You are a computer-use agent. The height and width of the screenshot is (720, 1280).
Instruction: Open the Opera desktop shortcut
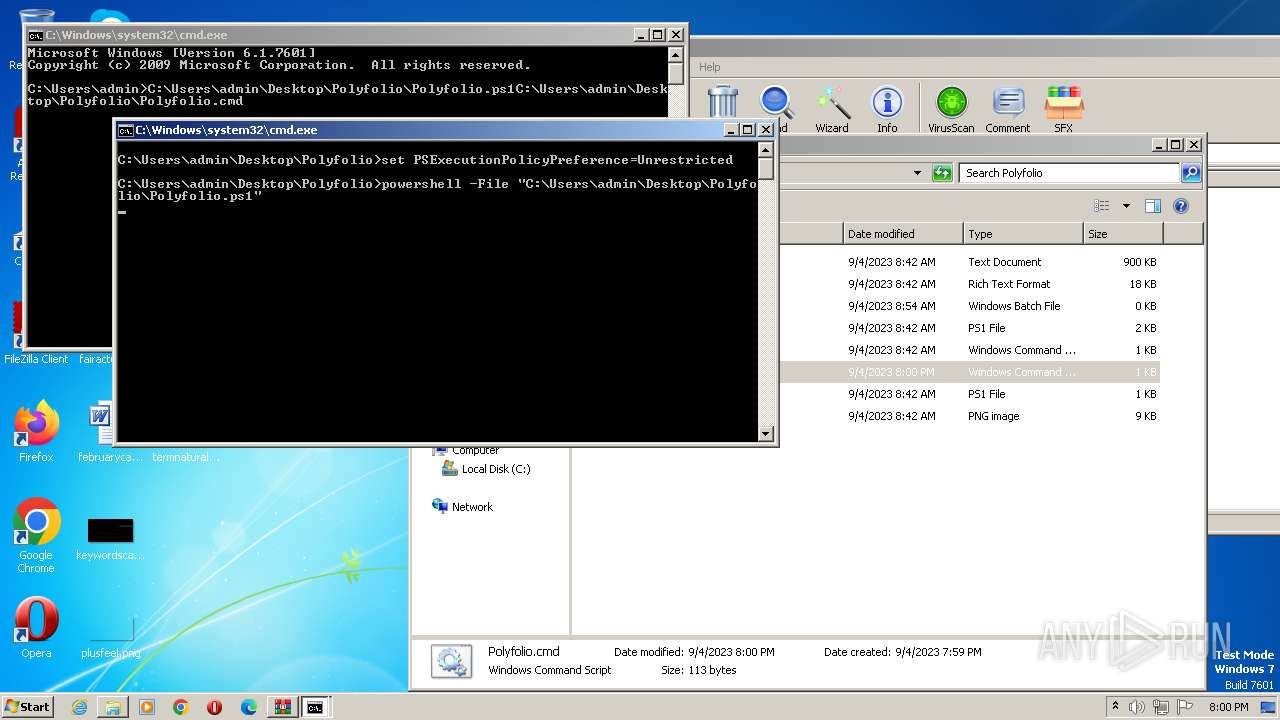click(36, 628)
